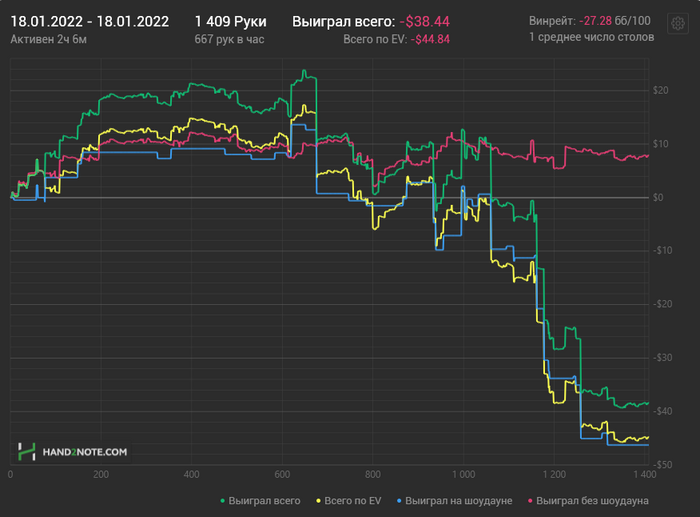Click the $0 y-axis label
The image size is (700, 517).
pyautogui.click(x=658, y=197)
